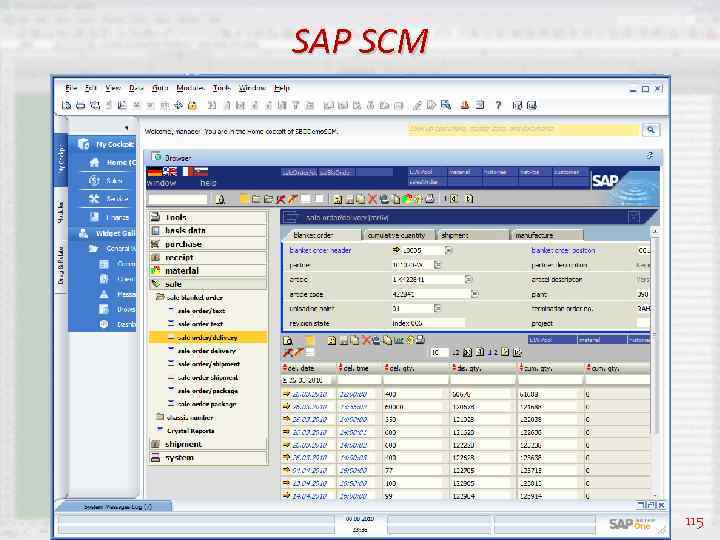Click the Finance icon in cockpit sidebar
Image resolution: width=720 pixels, height=540 pixels.
(94, 217)
